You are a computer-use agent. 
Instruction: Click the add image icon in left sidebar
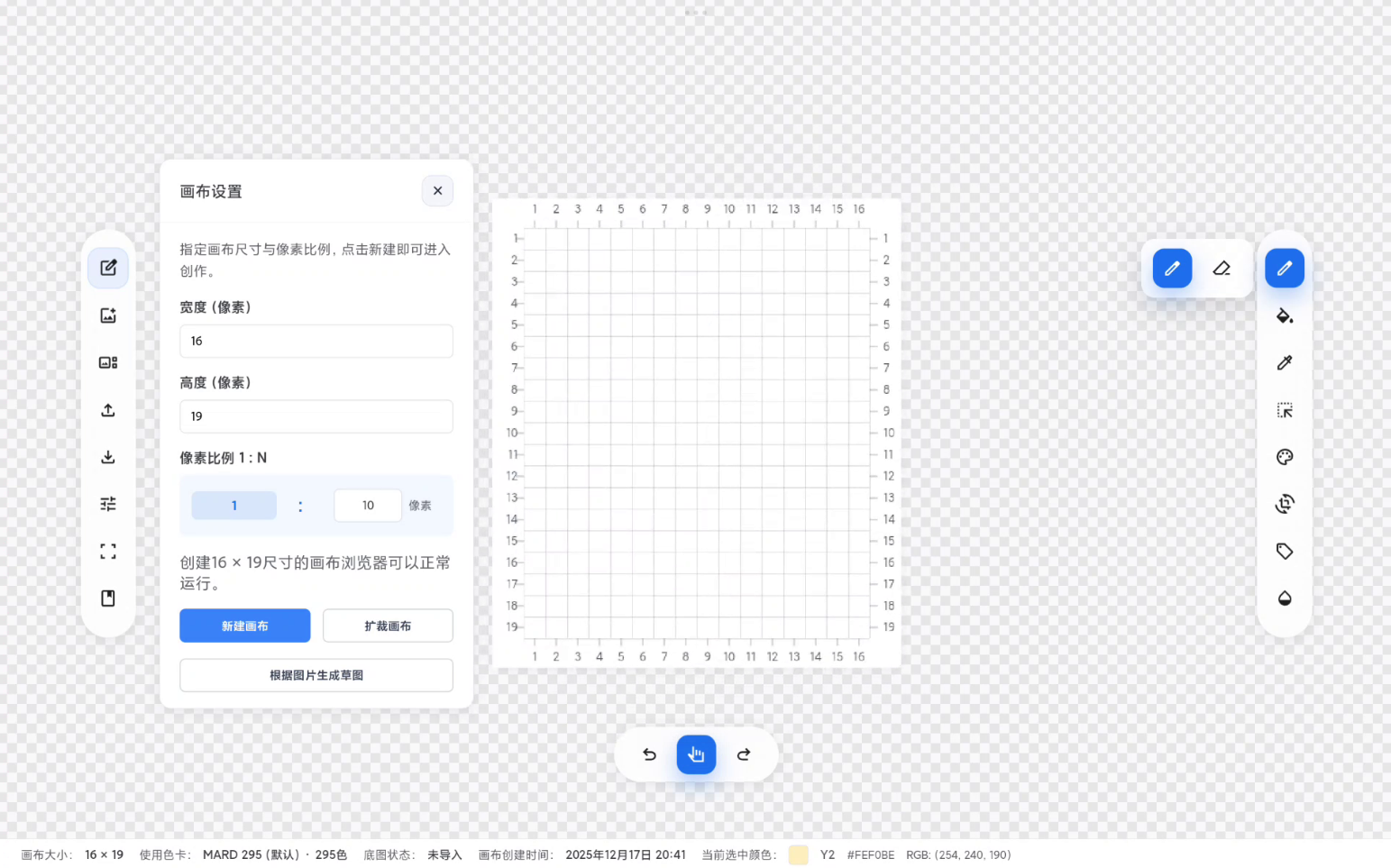[108, 315]
